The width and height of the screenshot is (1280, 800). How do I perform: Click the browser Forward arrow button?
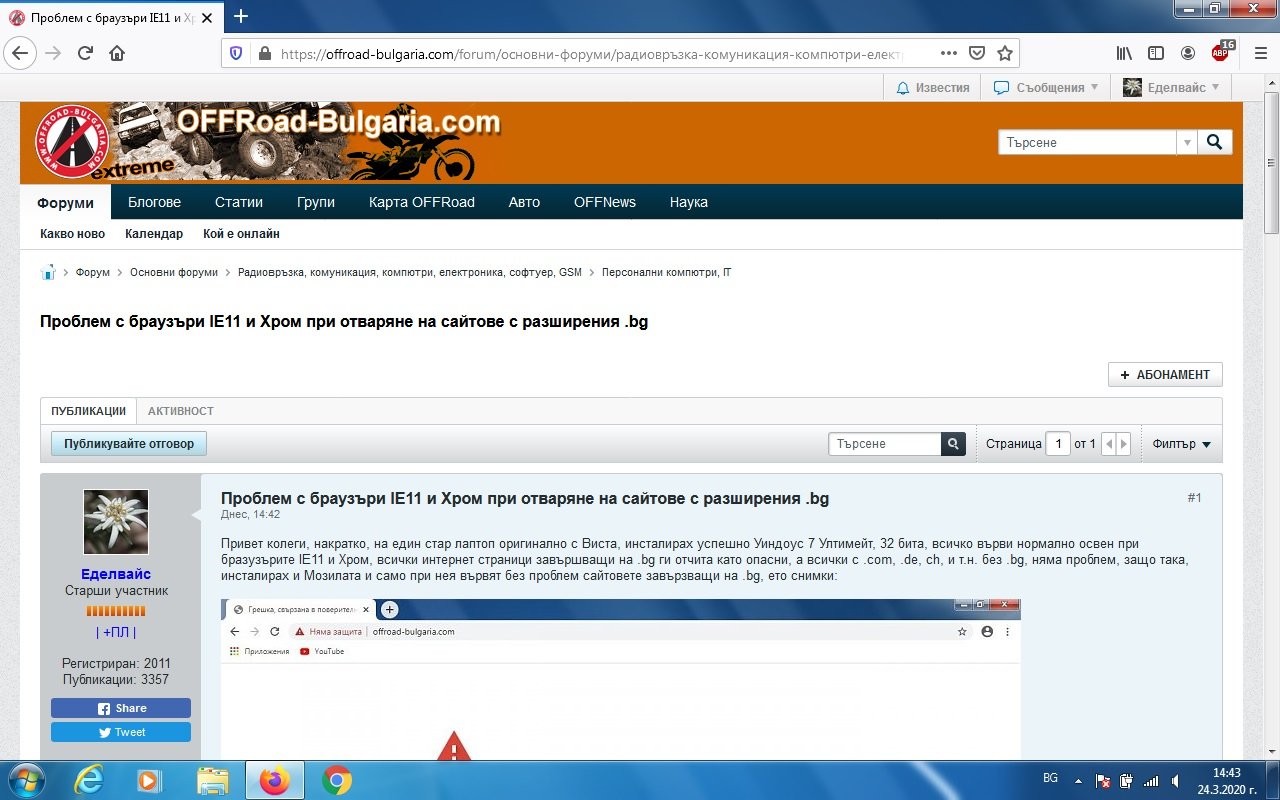click(53, 53)
